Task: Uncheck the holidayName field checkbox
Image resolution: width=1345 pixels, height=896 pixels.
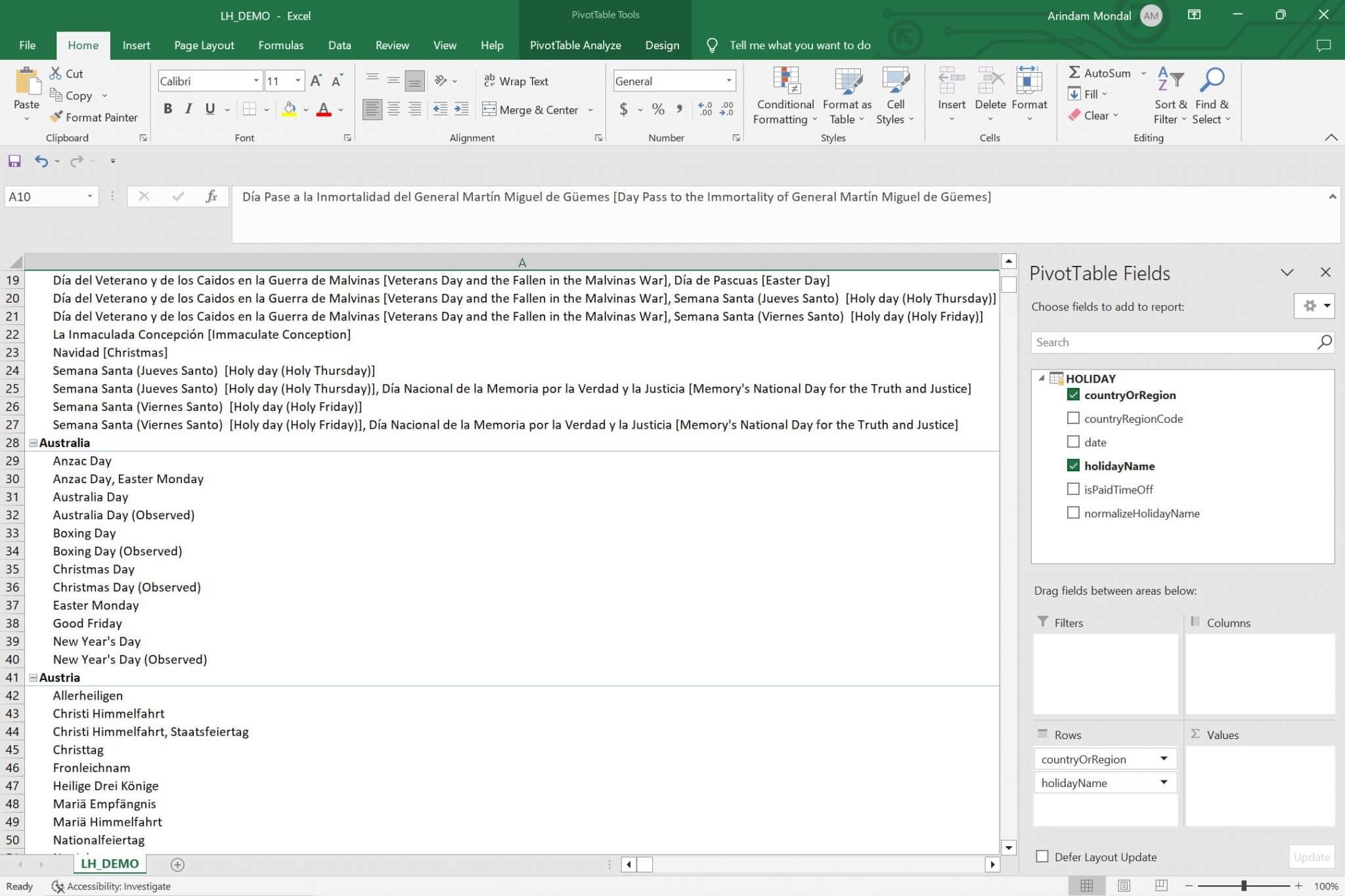Action: point(1073,465)
